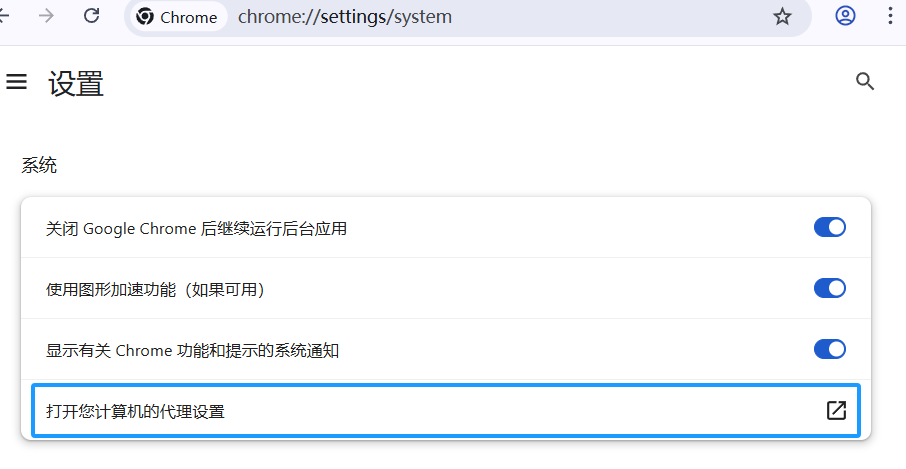Image resolution: width=906 pixels, height=469 pixels.
Task: Bookmark this page with the star icon
Action: point(782,17)
